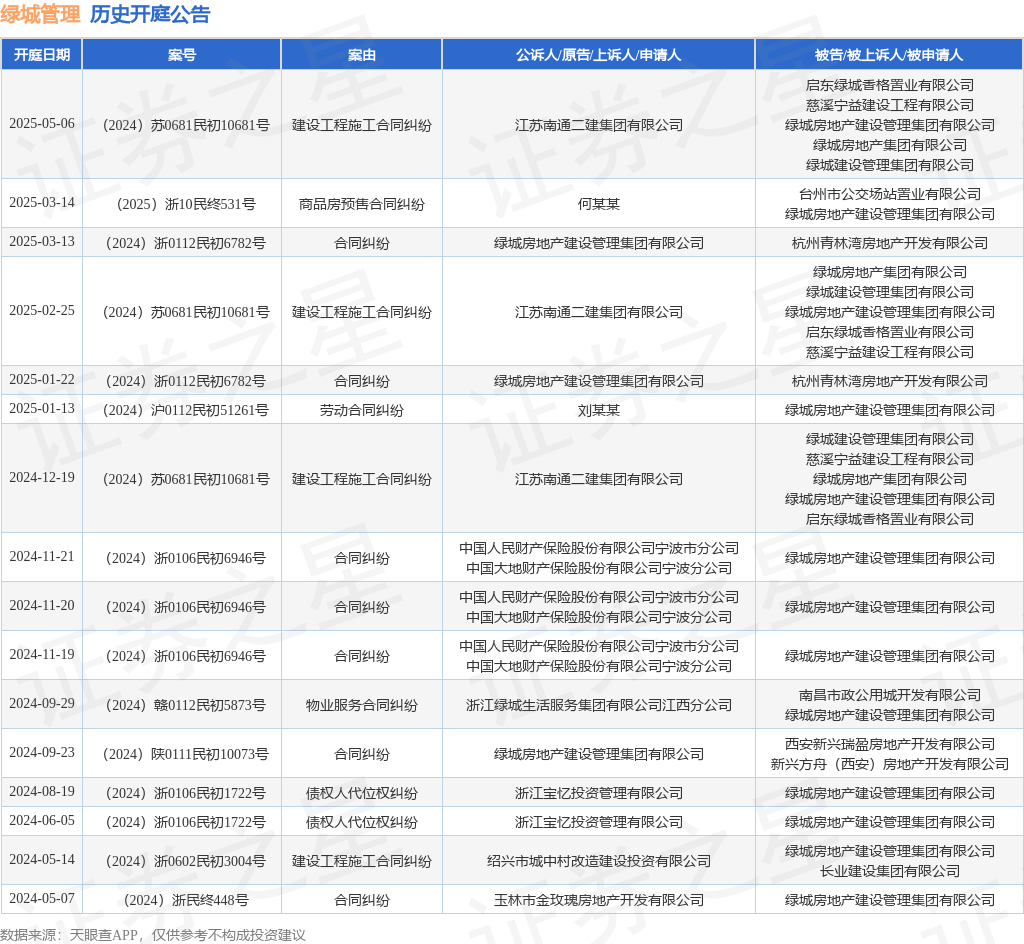Click 债权人代位权纠纷 in the 2024-08-19 row
Viewport: 1024px width, 944px height.
[x=362, y=793]
